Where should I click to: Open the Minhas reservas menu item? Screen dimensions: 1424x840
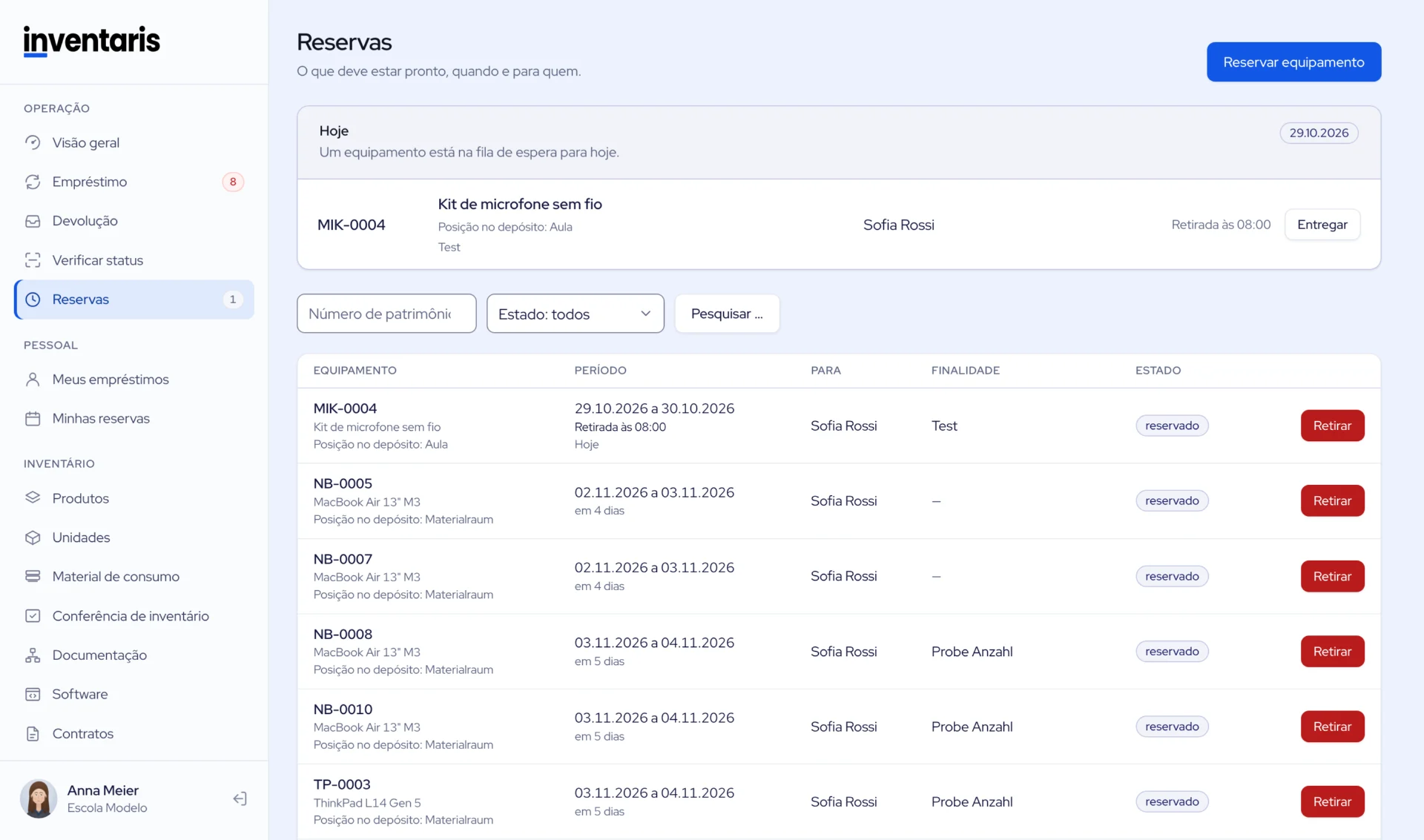click(x=134, y=419)
